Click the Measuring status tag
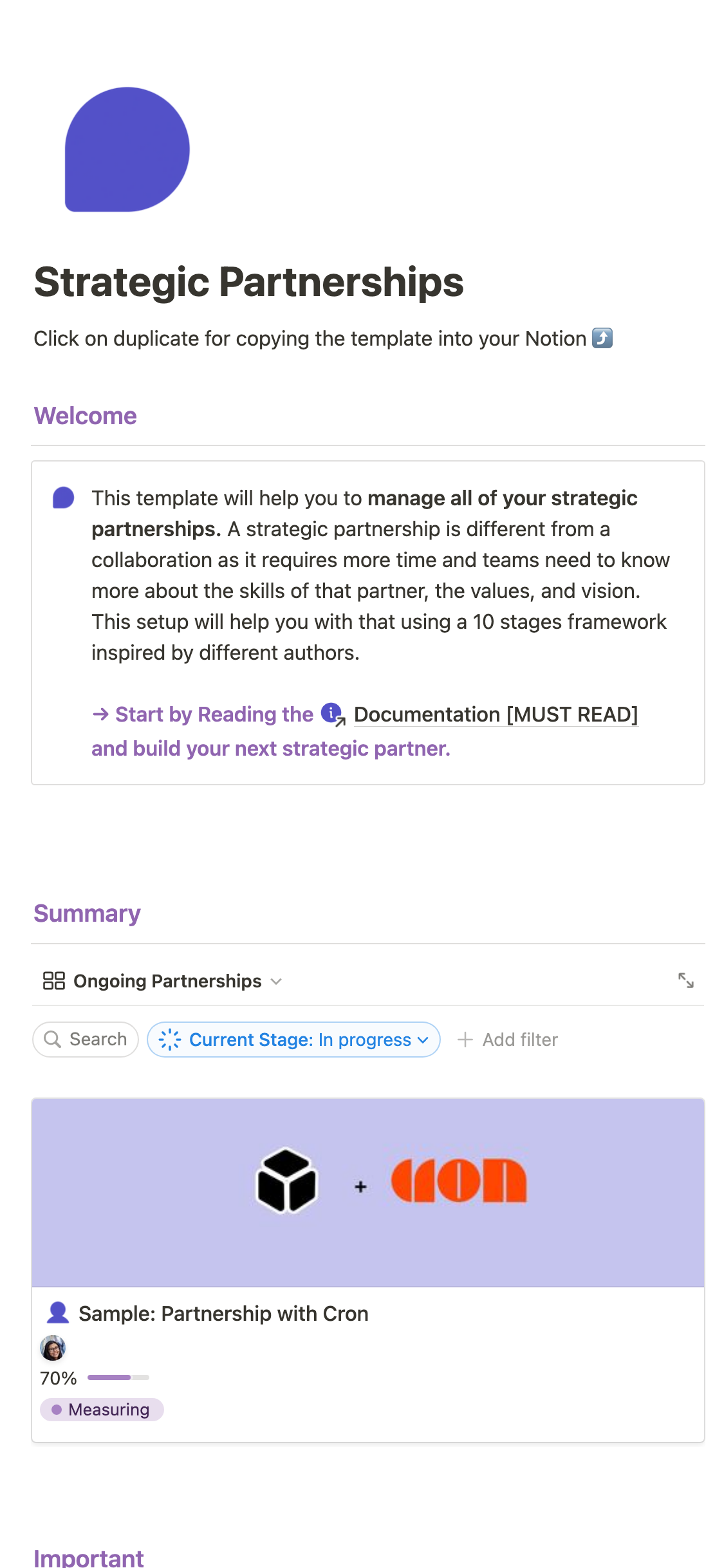This screenshot has height=1568, width=724. (102, 1409)
